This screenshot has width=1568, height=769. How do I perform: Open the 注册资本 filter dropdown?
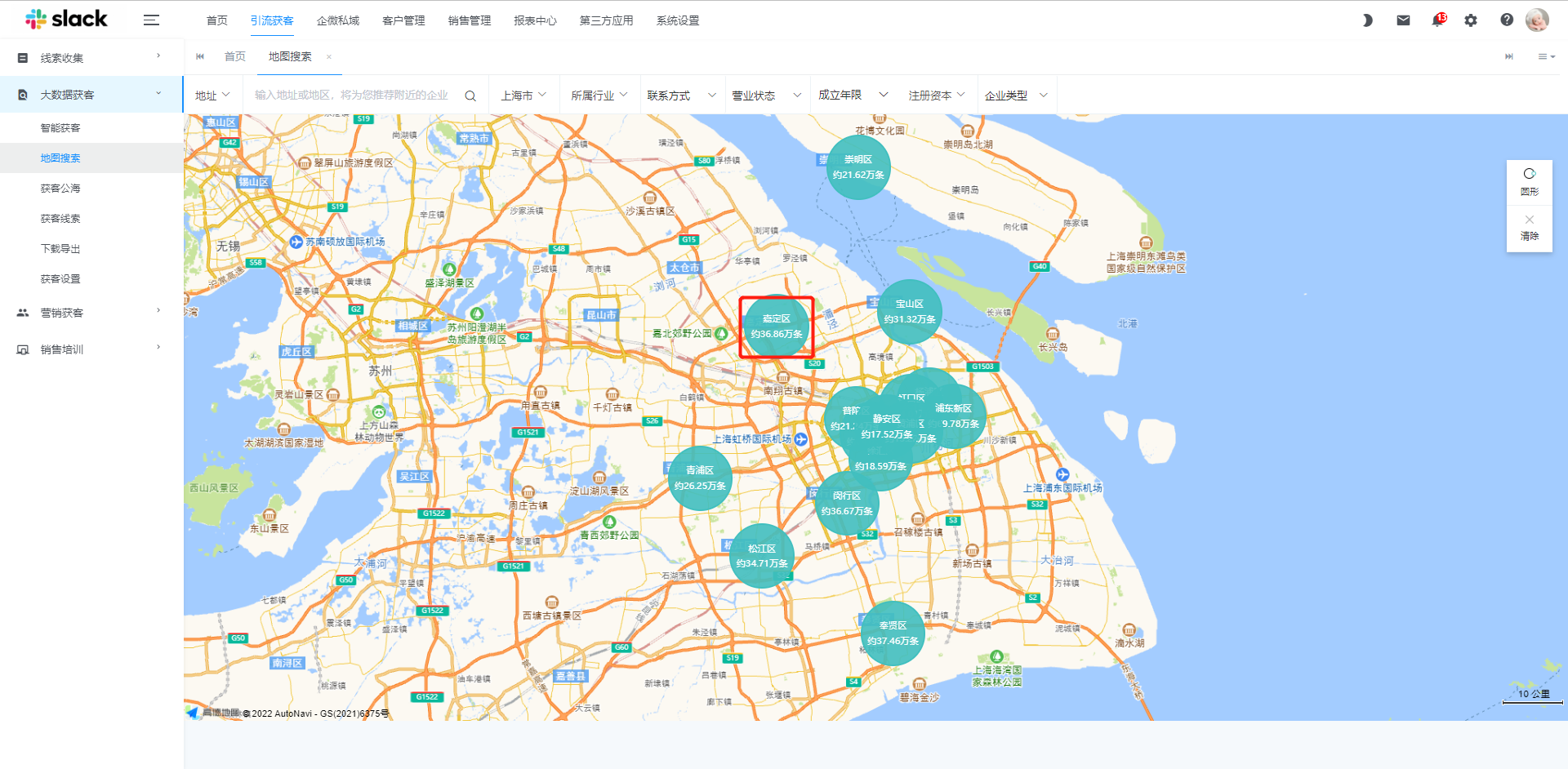tap(937, 96)
